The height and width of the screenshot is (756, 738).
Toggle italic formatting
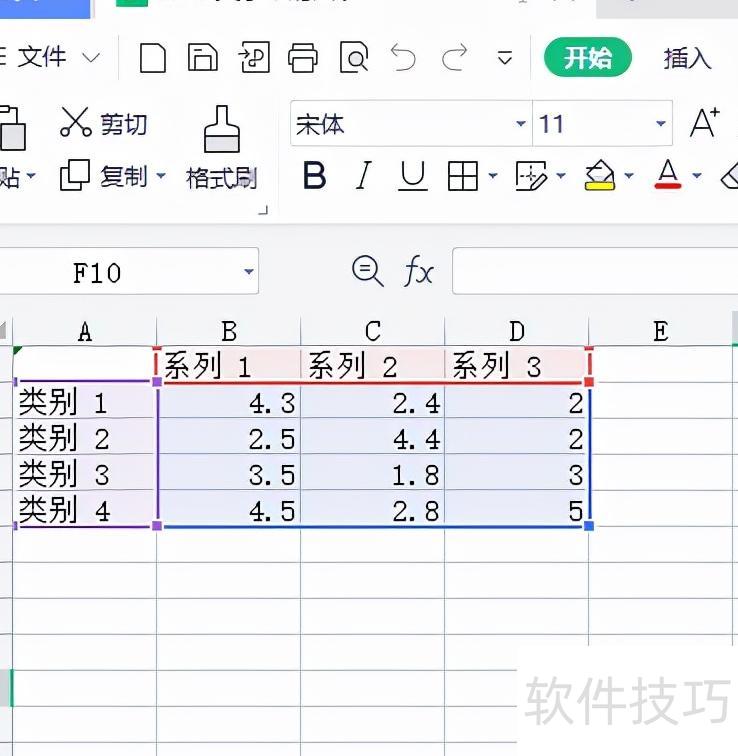click(363, 176)
